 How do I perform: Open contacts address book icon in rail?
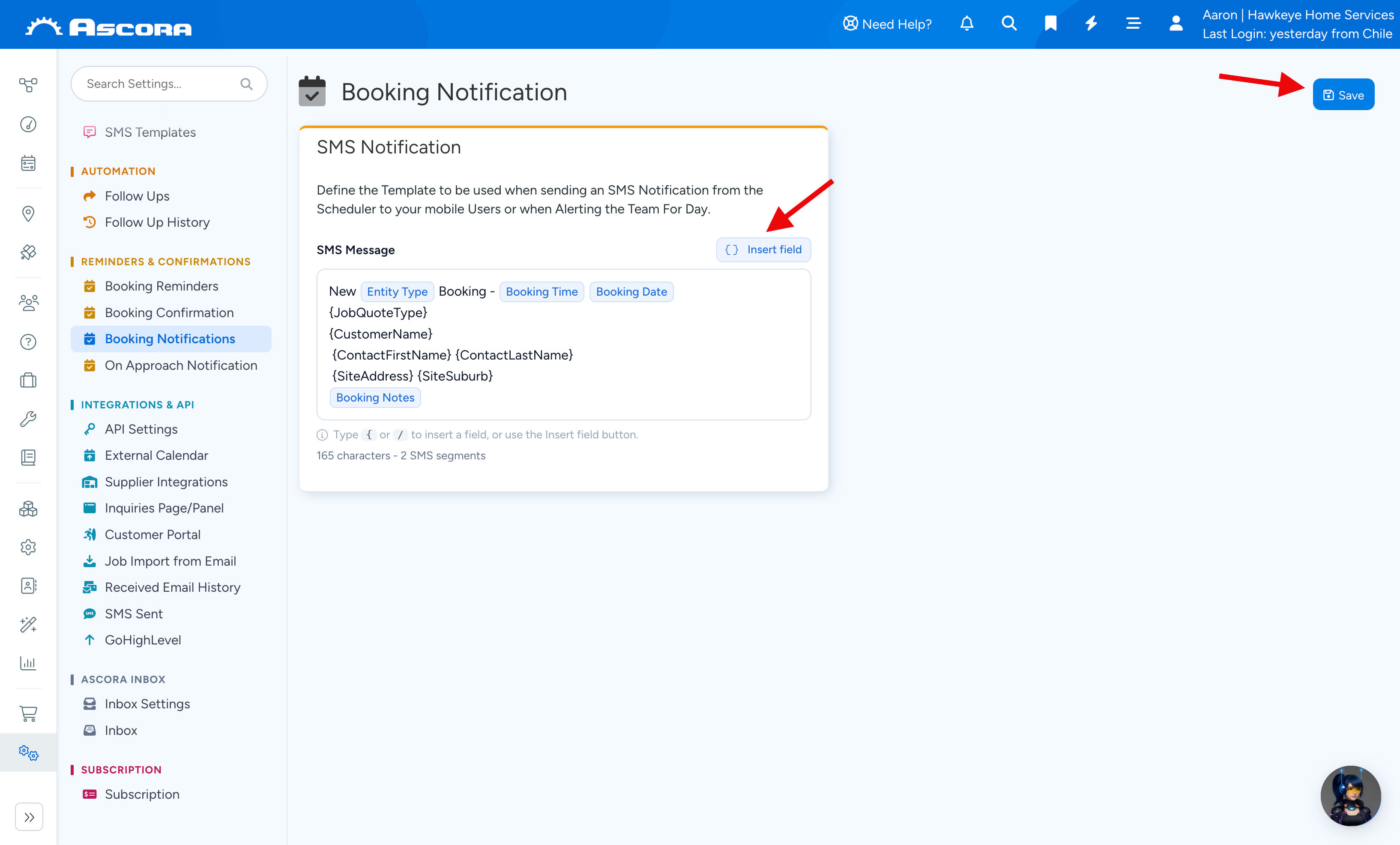pos(28,586)
